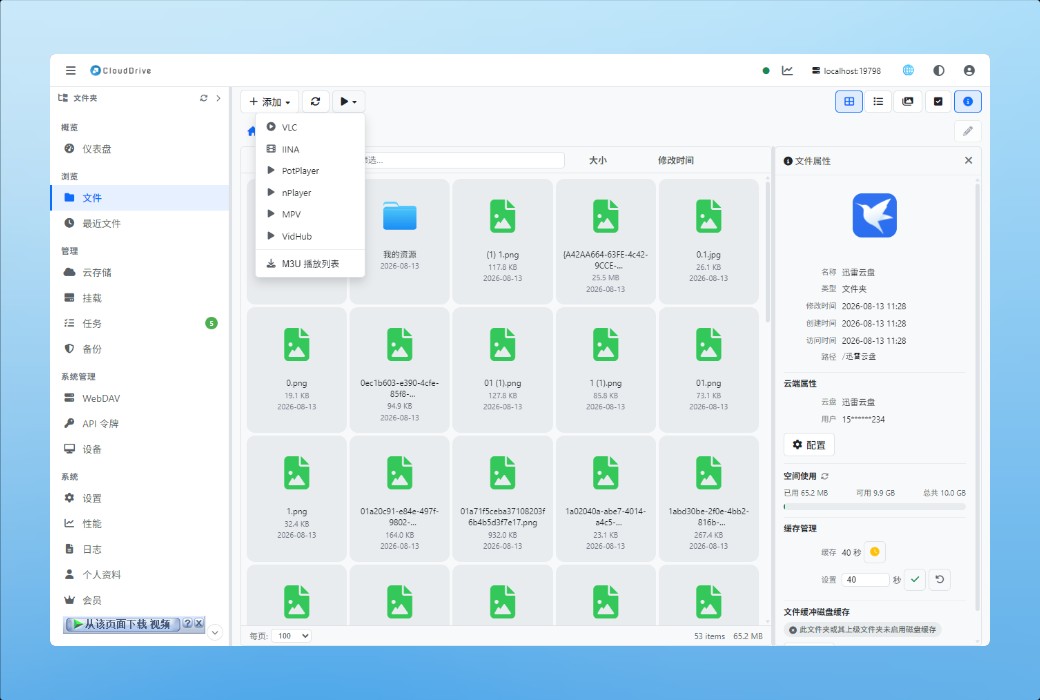Screen dimensions: 1040x700
Task: Select file 0.1.jpg
Action: (708, 242)
